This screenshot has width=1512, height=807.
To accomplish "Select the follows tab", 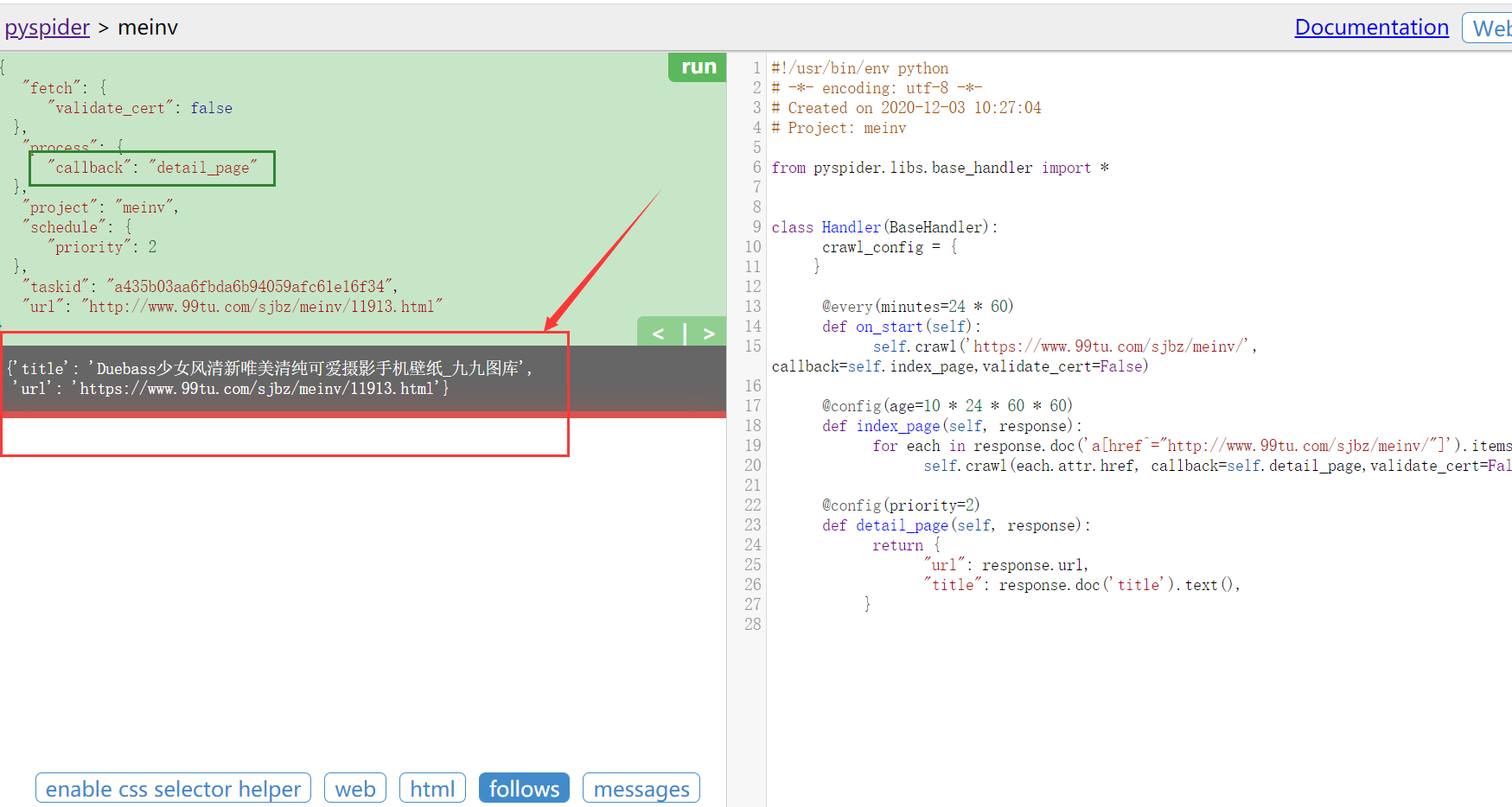I will pyautogui.click(x=524, y=788).
